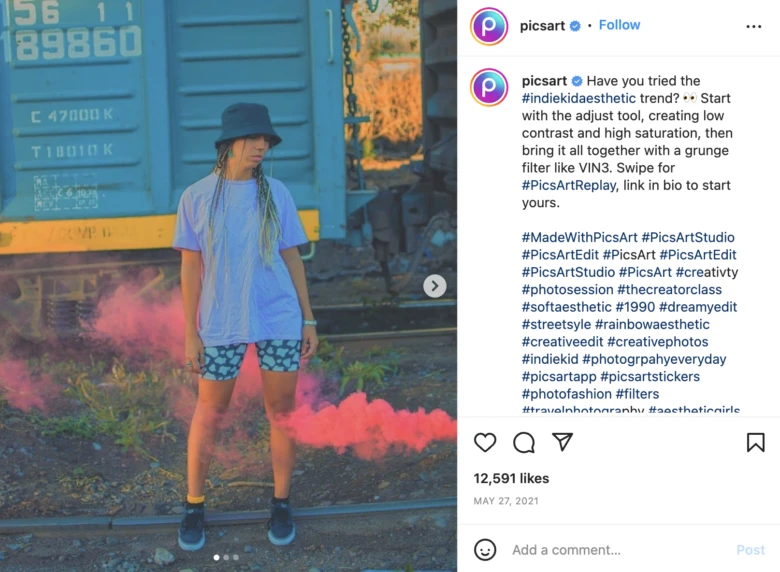Click the May 27, 2021 date link

pyautogui.click(x=506, y=501)
